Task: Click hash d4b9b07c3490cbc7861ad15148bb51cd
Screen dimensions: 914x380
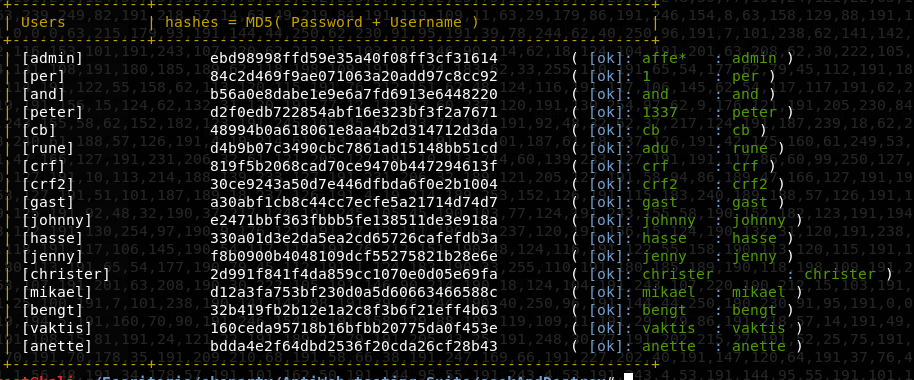Action: [354, 149]
